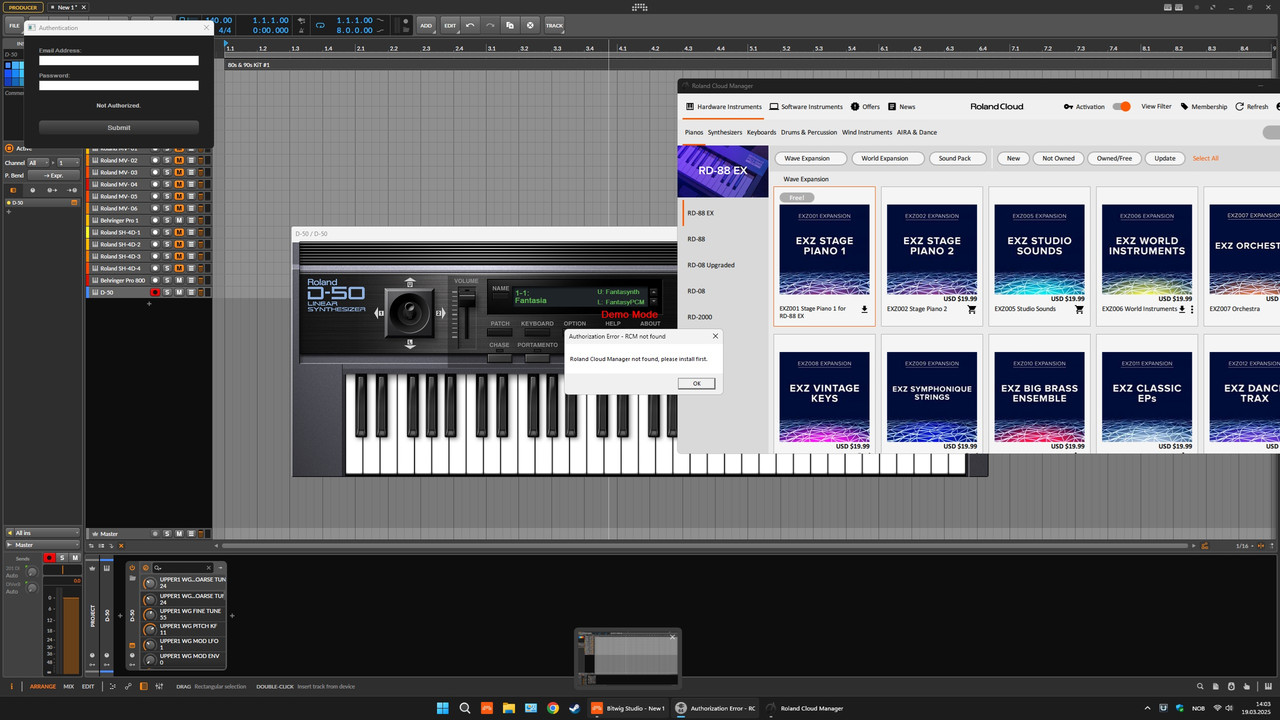Click OK in the Authorization Error dialog
The height and width of the screenshot is (720, 1280).
point(696,383)
